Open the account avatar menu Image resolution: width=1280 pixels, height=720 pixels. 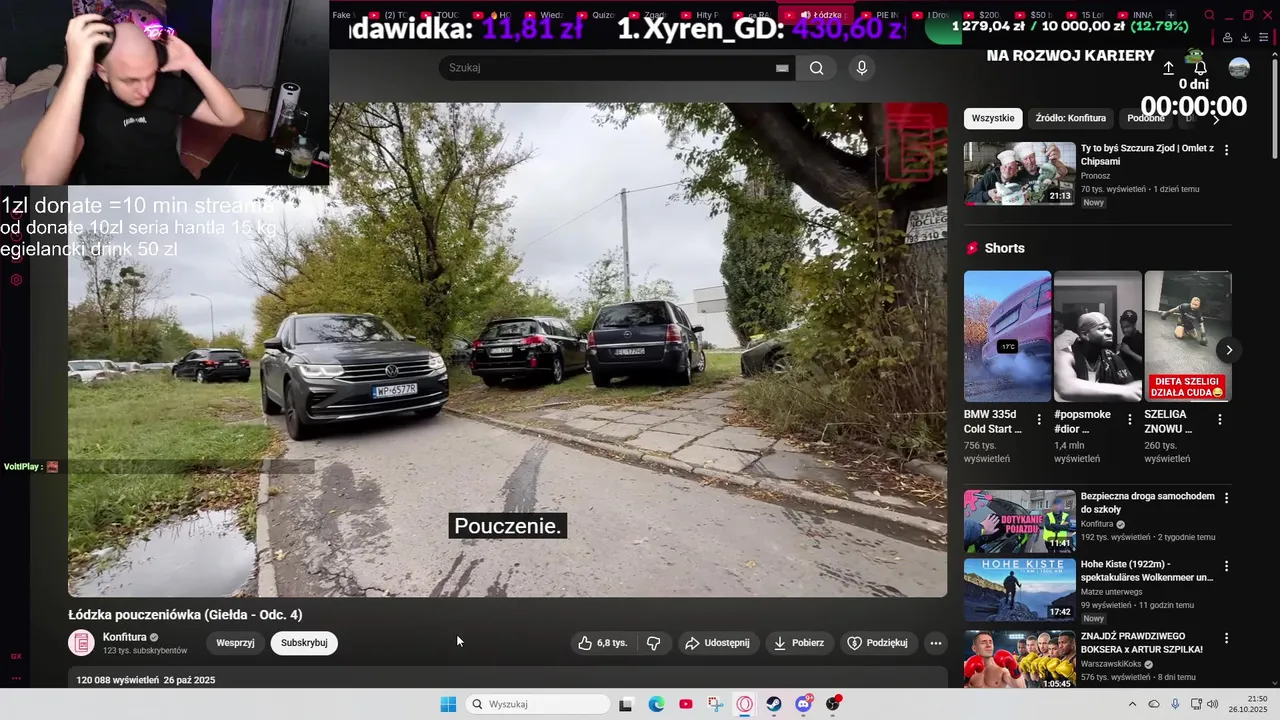pyautogui.click(x=1239, y=68)
